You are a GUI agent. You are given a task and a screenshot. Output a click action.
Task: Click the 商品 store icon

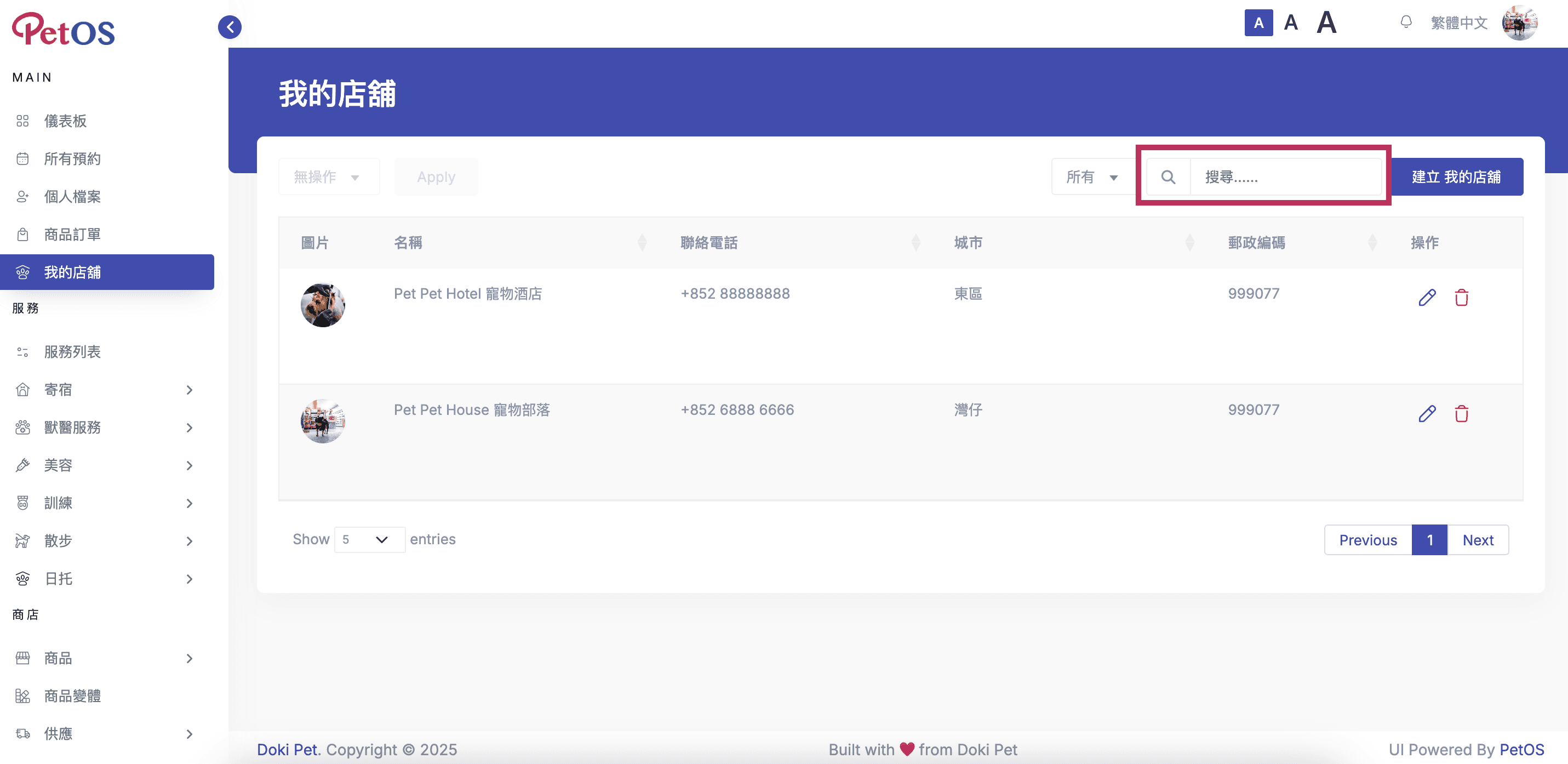pos(22,658)
